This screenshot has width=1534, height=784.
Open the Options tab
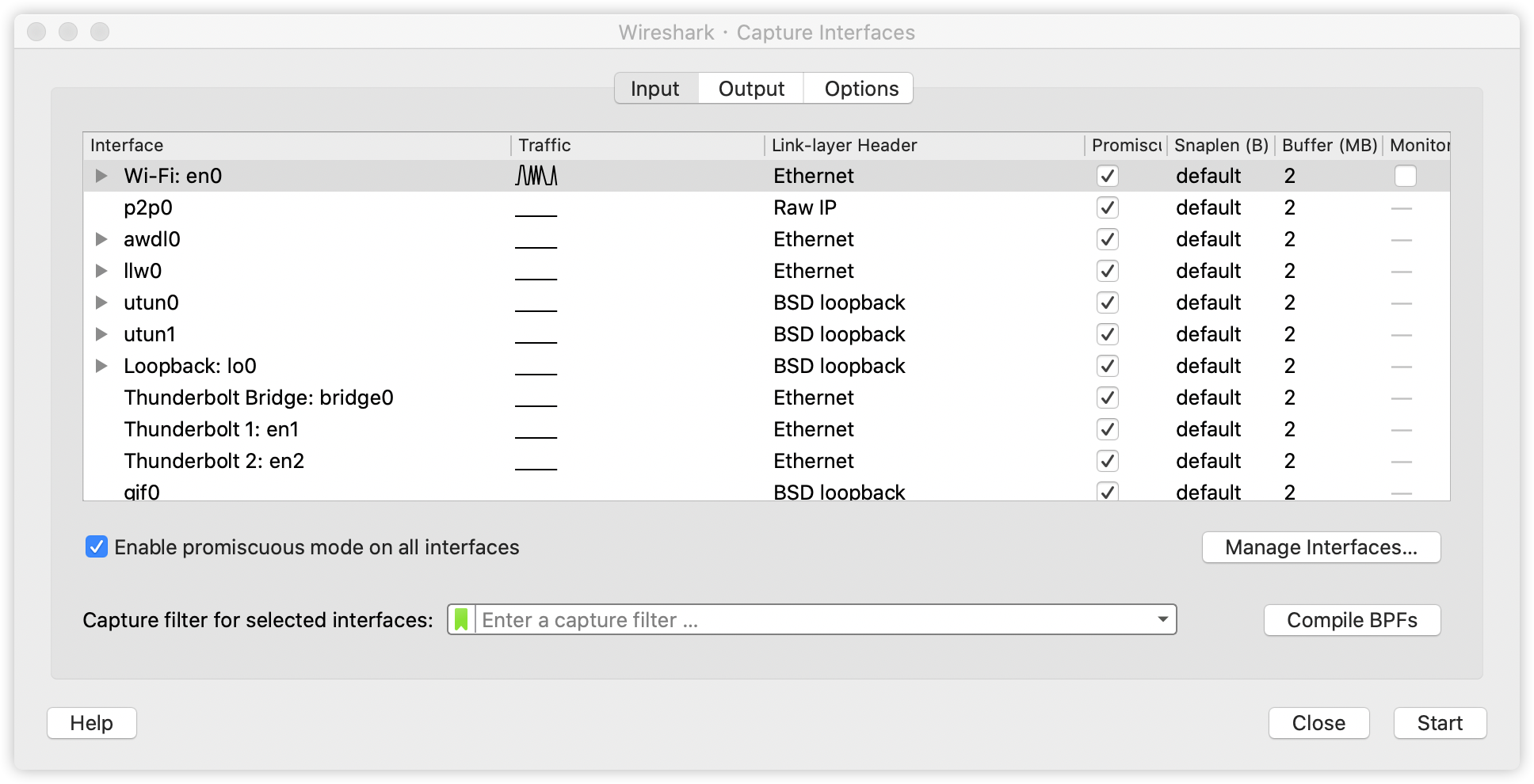(859, 88)
